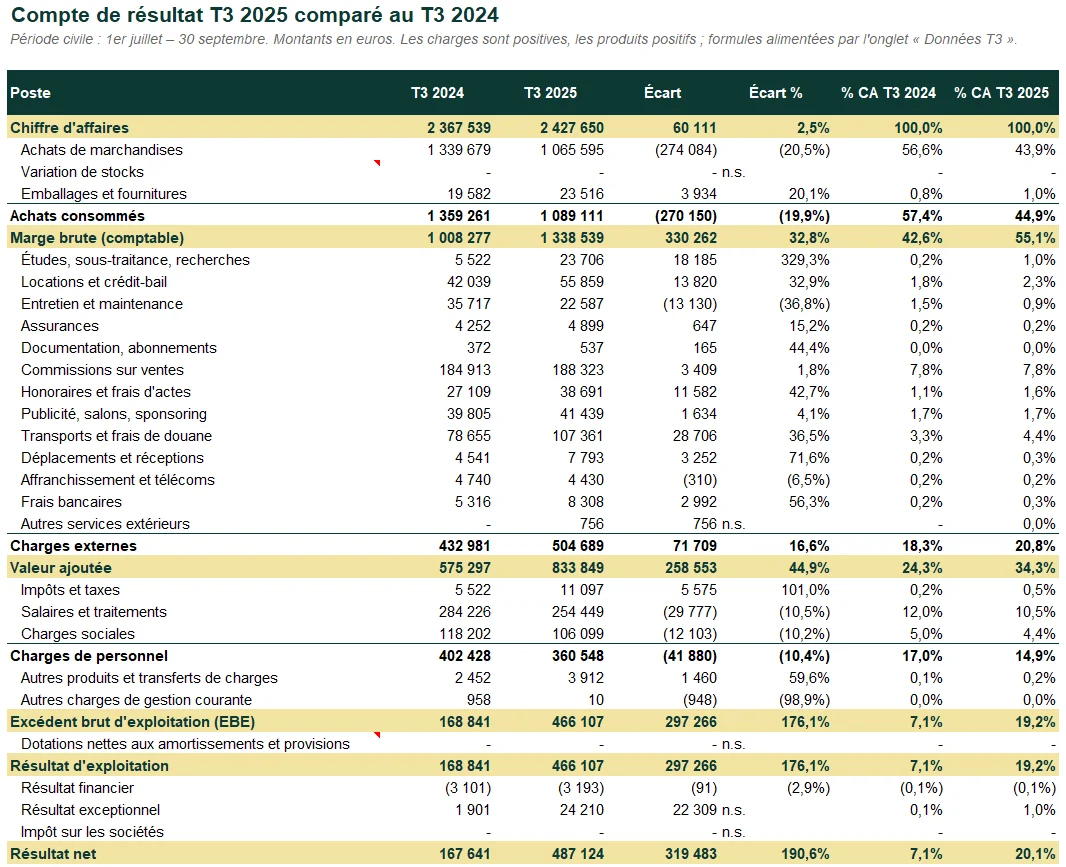Select 'Entretien et maintenance' label
The width and height of the screenshot is (1066, 867).
pos(102,304)
